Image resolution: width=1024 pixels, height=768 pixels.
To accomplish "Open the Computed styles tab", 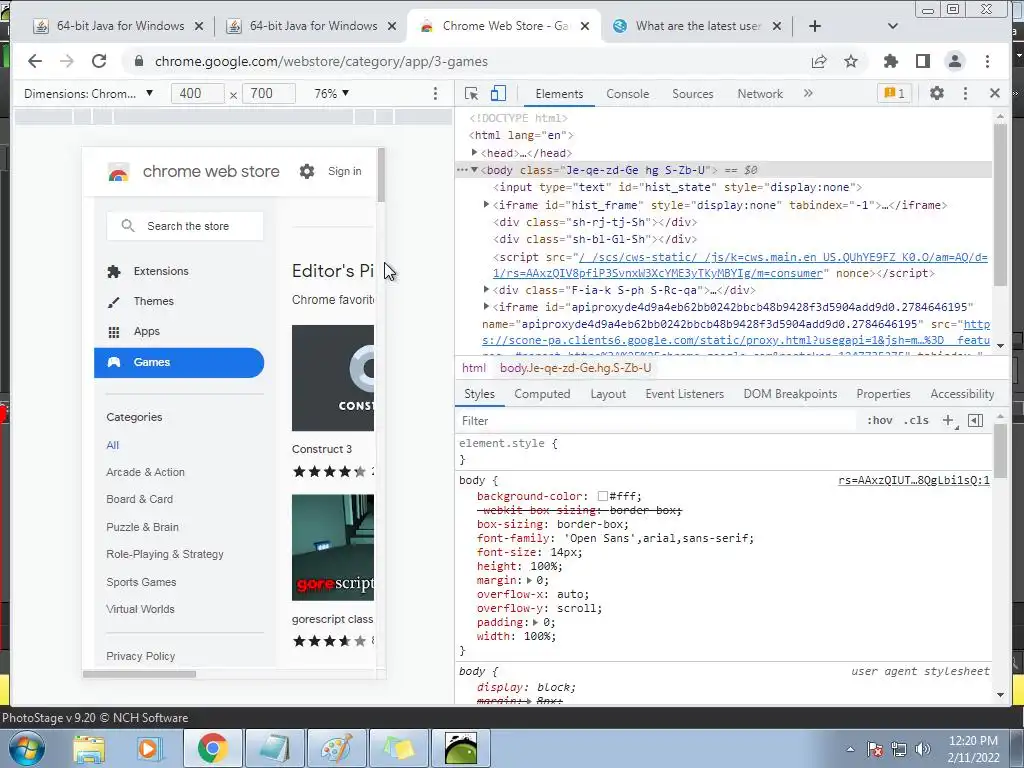I will pyautogui.click(x=542, y=394).
